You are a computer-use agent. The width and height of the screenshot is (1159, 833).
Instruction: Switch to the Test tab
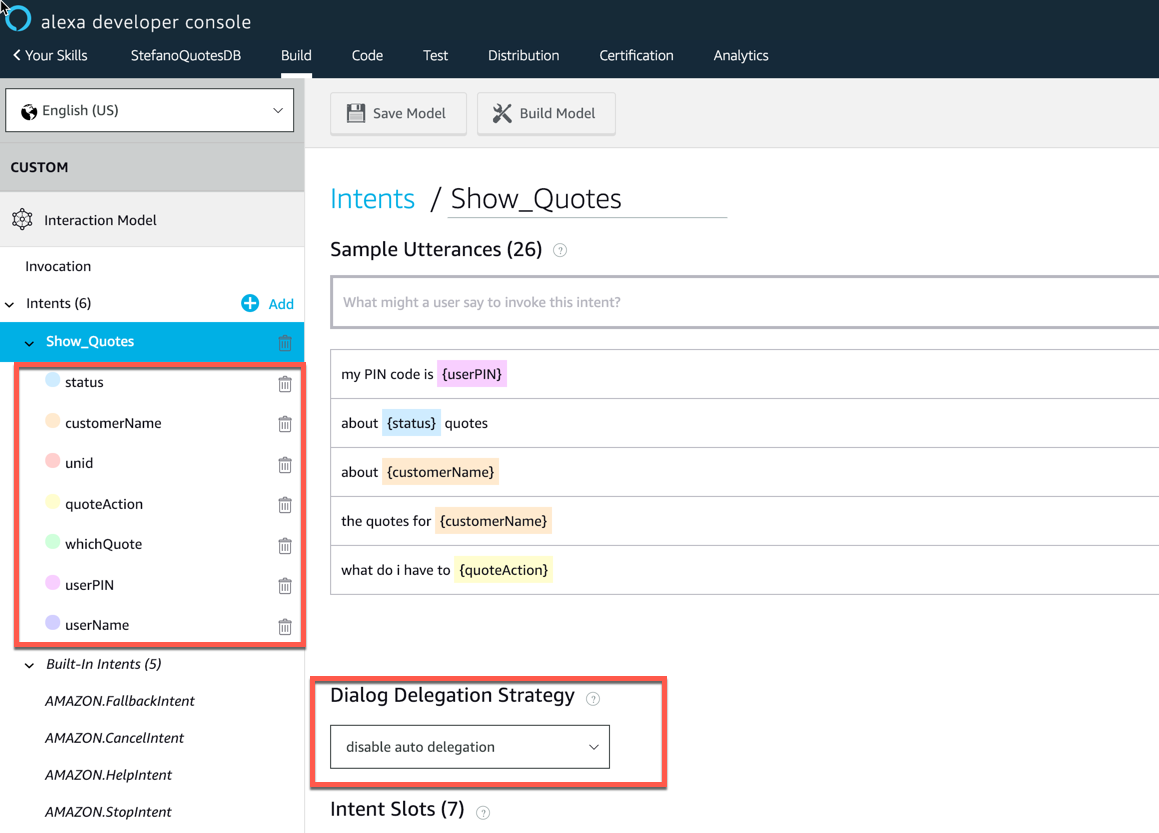[435, 55]
